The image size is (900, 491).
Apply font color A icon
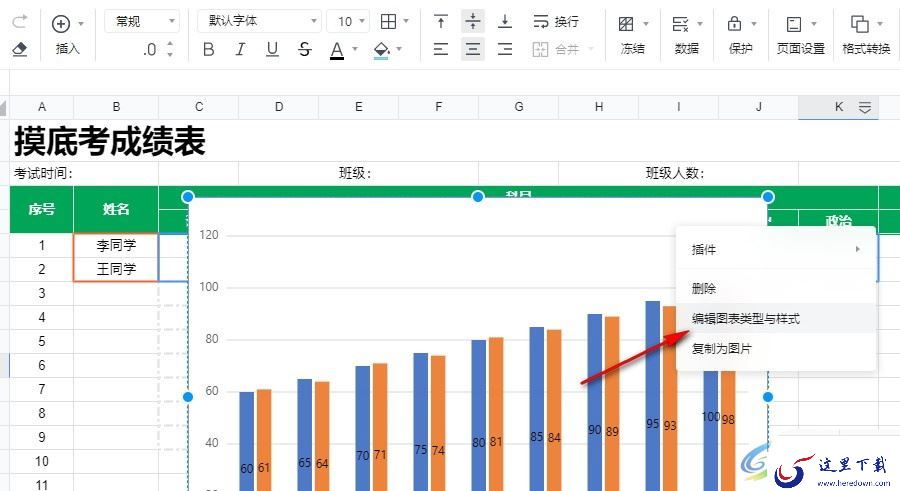pos(337,51)
